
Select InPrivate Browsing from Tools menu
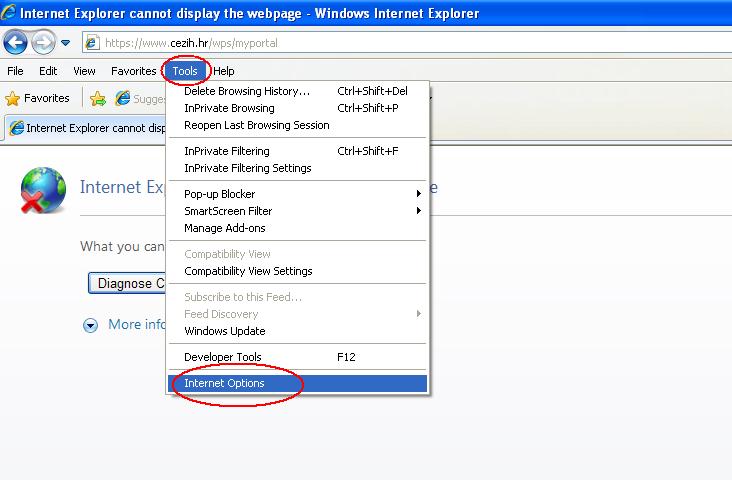(x=297, y=108)
